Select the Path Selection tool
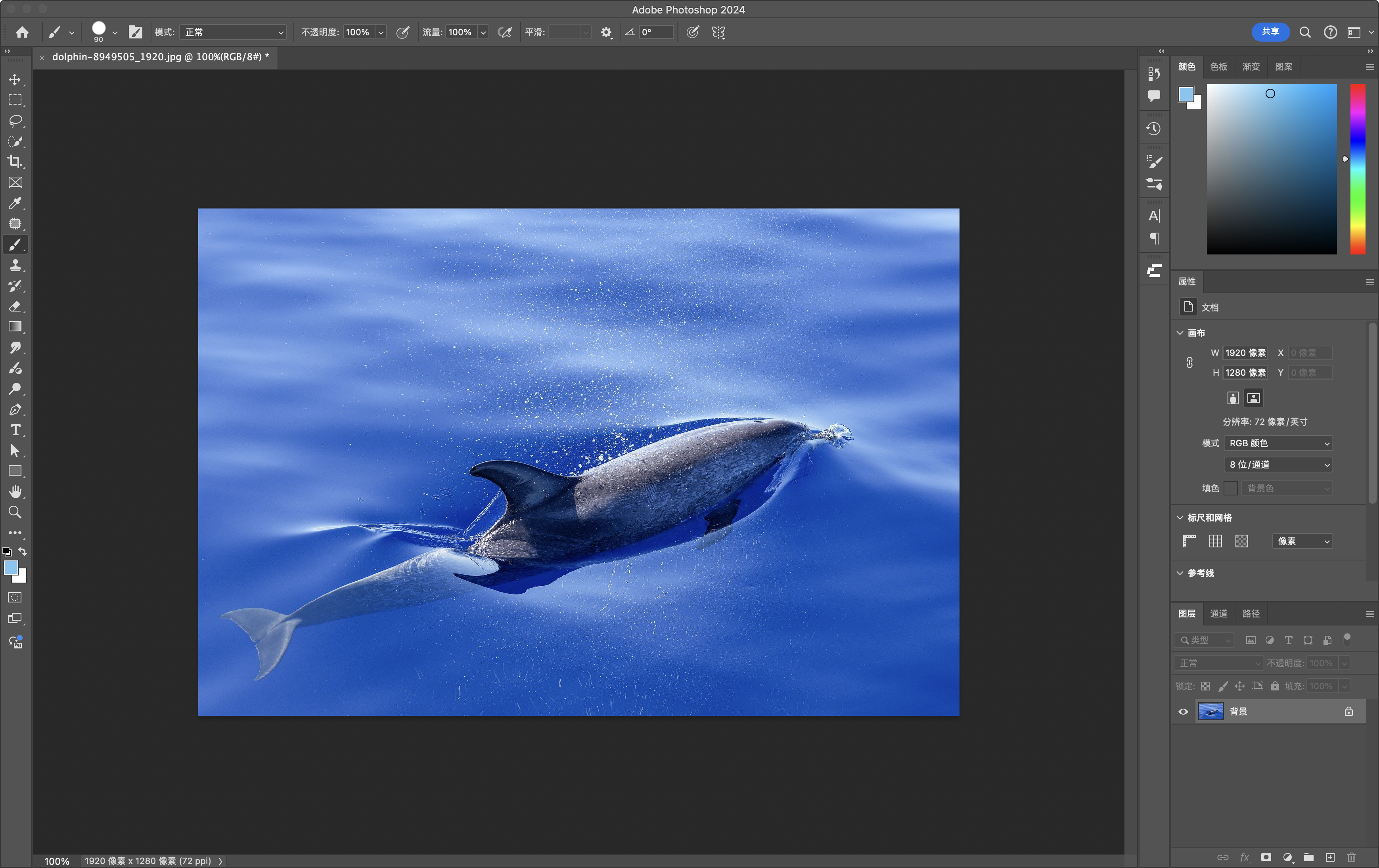The height and width of the screenshot is (868, 1379). click(x=15, y=451)
